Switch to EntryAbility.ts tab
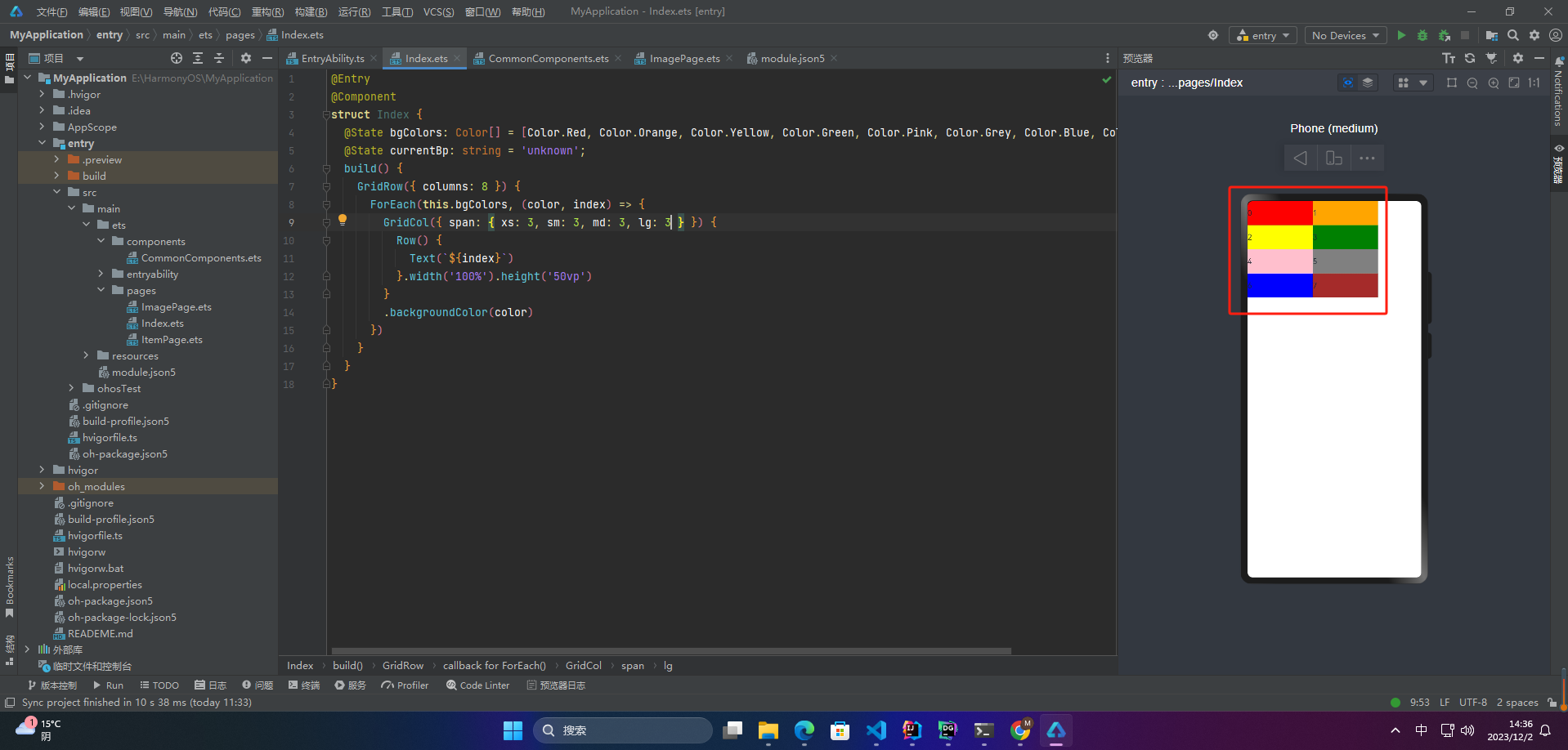1568x750 pixels. [332, 58]
